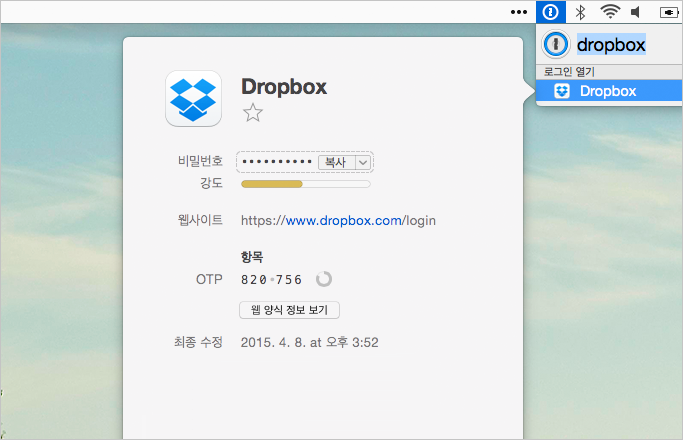Select the Dropbox login result row
This screenshot has width=683, height=440.
pyautogui.click(x=609, y=91)
